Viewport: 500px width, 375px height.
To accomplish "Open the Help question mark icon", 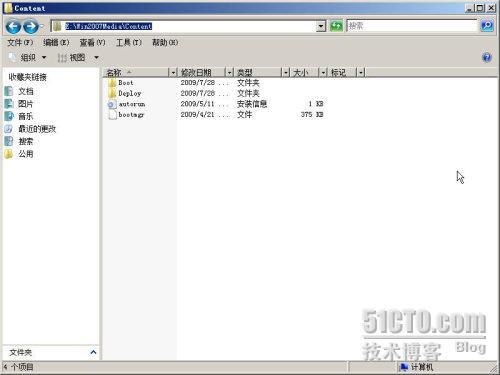I will click(487, 57).
